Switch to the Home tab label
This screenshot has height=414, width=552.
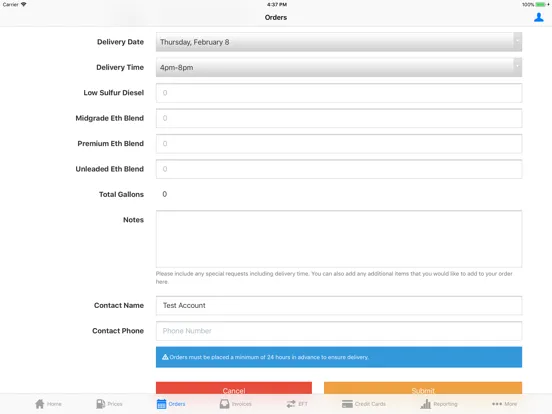click(x=54, y=404)
